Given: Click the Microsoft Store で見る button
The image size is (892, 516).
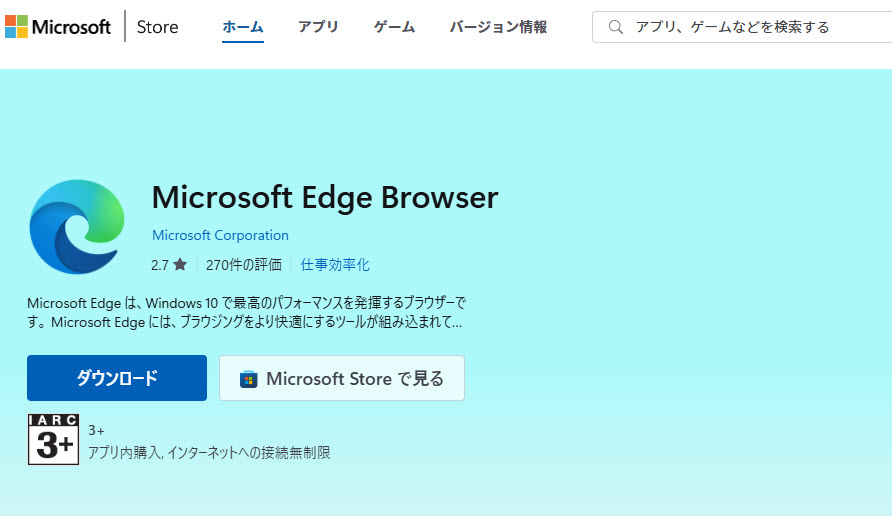Looking at the screenshot, I should click(x=342, y=379).
